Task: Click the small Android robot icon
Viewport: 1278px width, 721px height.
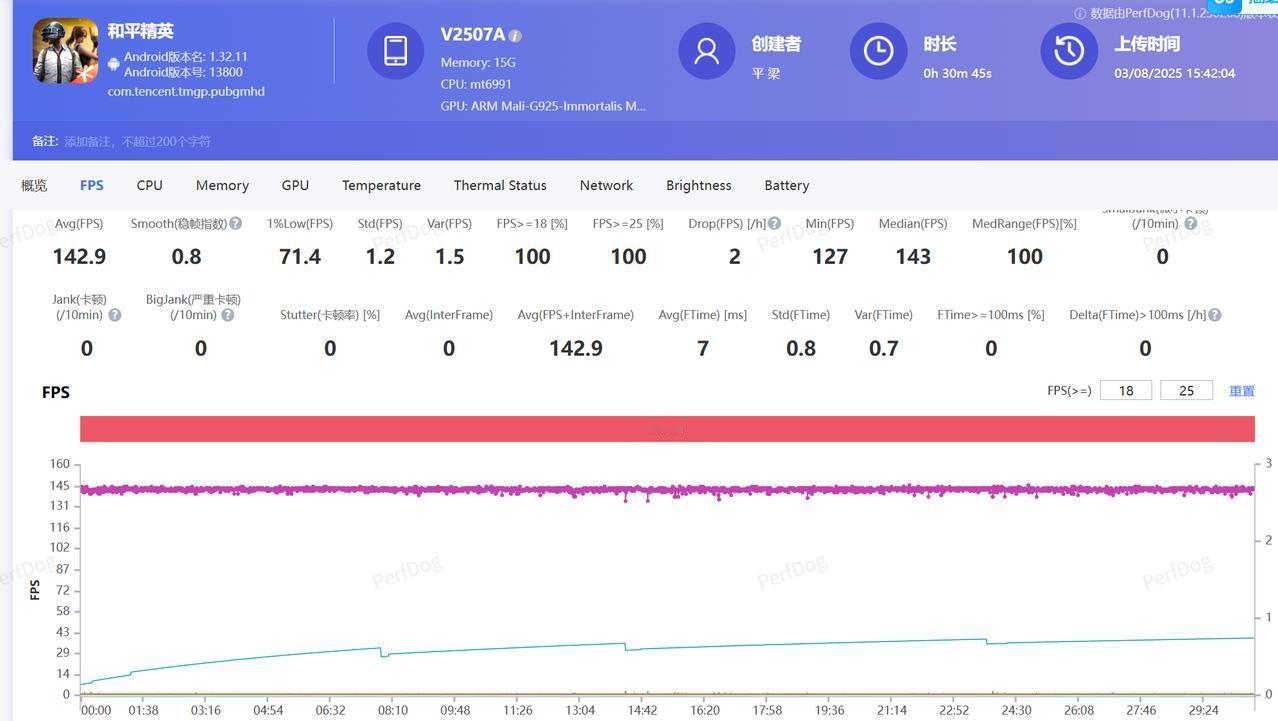Action: 114,64
